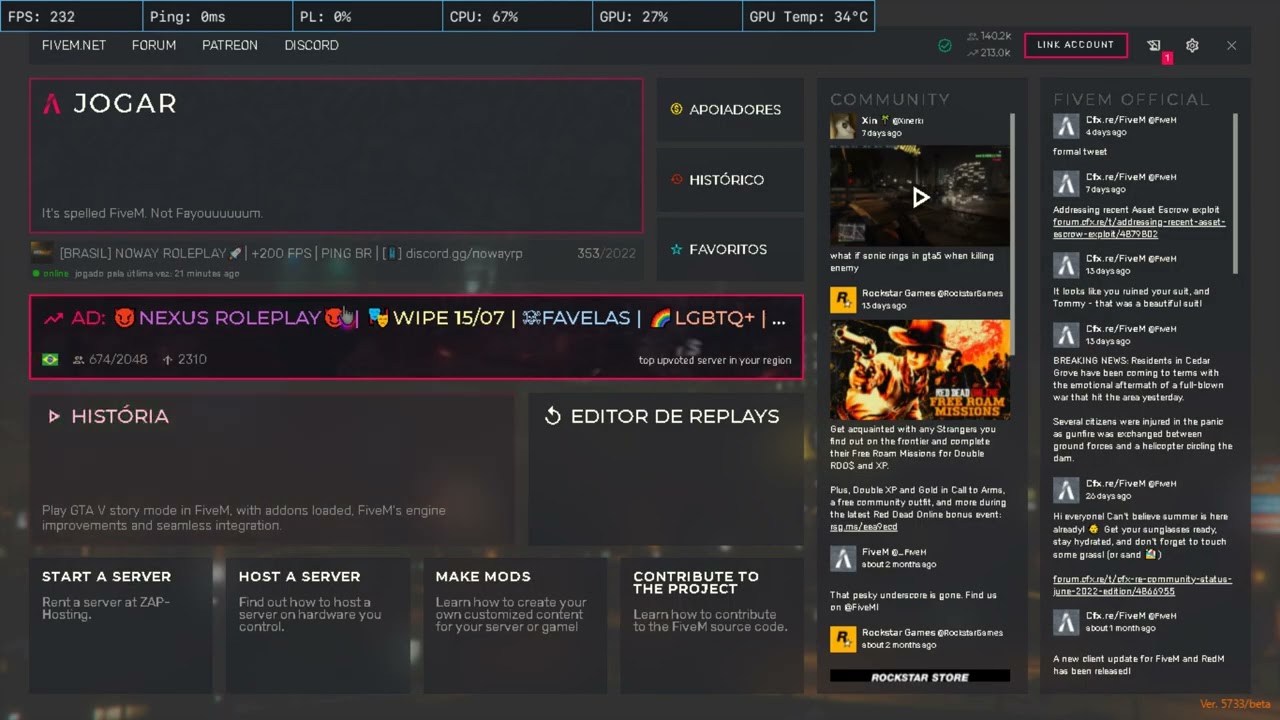Image resolution: width=1280 pixels, height=720 pixels.
Task: Click the Noway Roleplay server thumbnail icon
Action: click(x=42, y=252)
